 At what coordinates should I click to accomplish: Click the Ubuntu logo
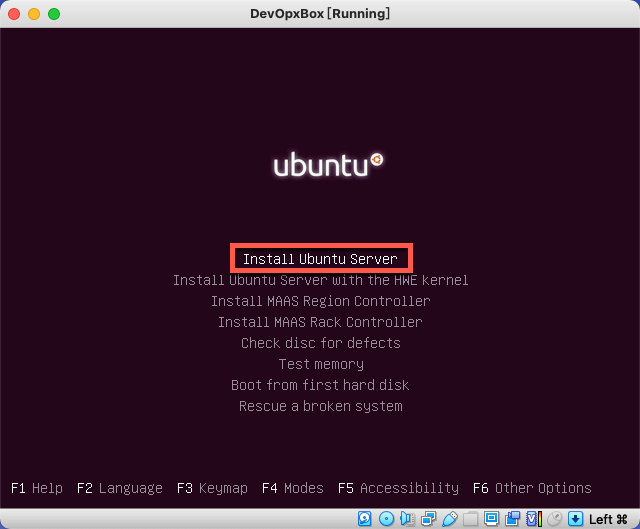coord(328,164)
